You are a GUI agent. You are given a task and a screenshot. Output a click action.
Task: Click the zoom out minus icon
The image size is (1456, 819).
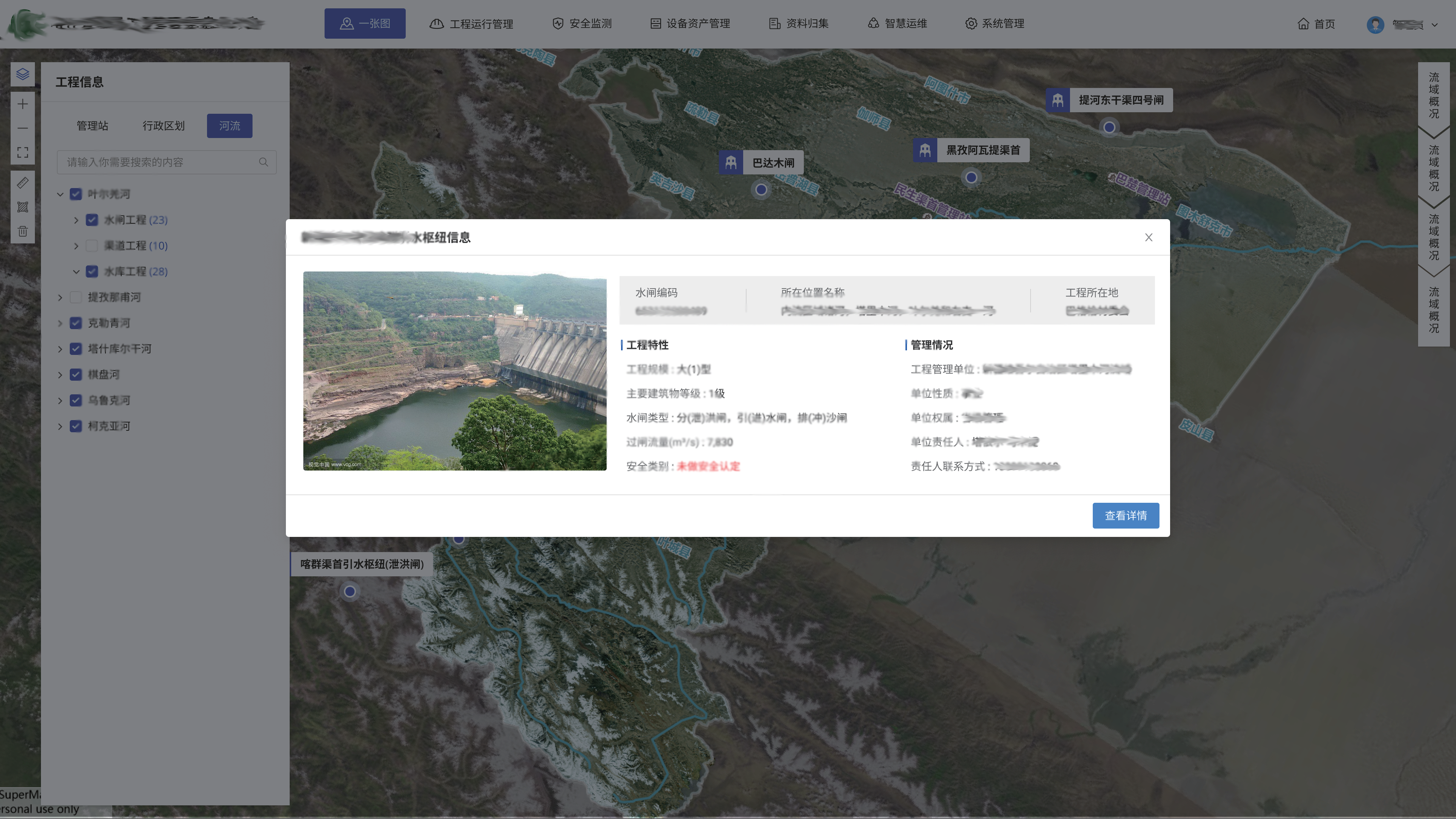pyautogui.click(x=23, y=128)
